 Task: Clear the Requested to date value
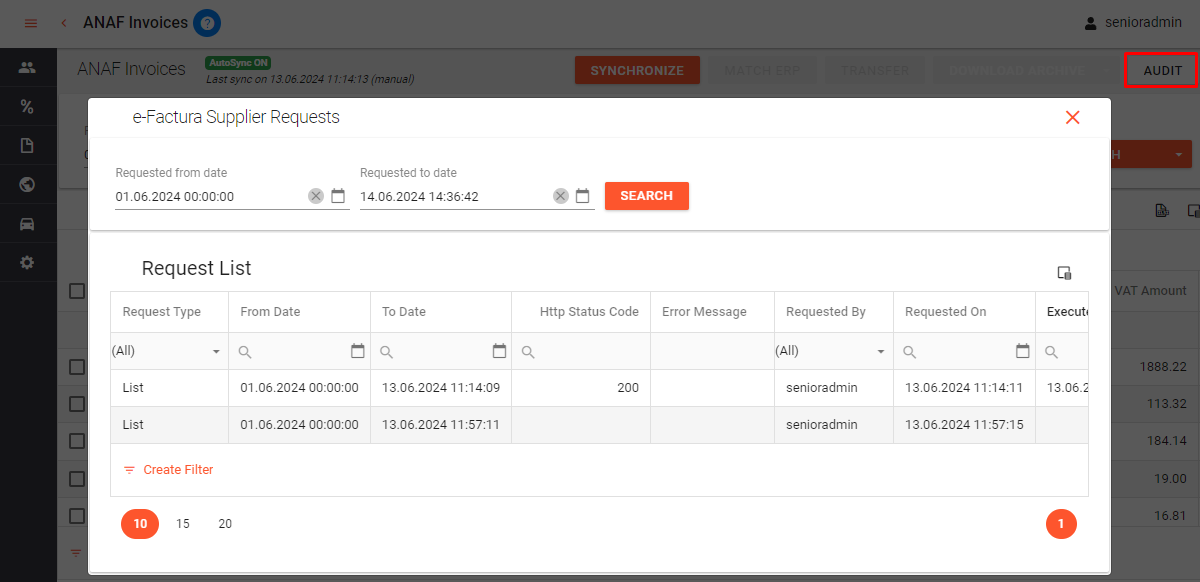(x=561, y=196)
